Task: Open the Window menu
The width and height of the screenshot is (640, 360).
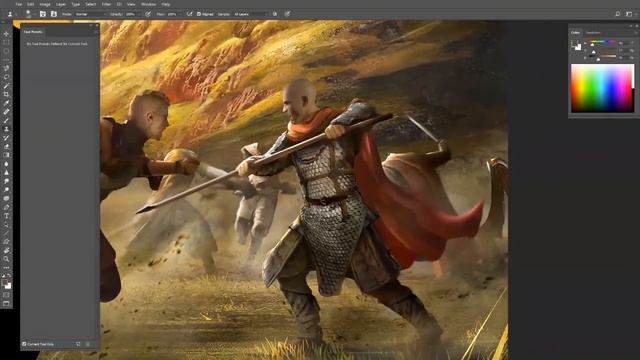Action: coord(149,4)
